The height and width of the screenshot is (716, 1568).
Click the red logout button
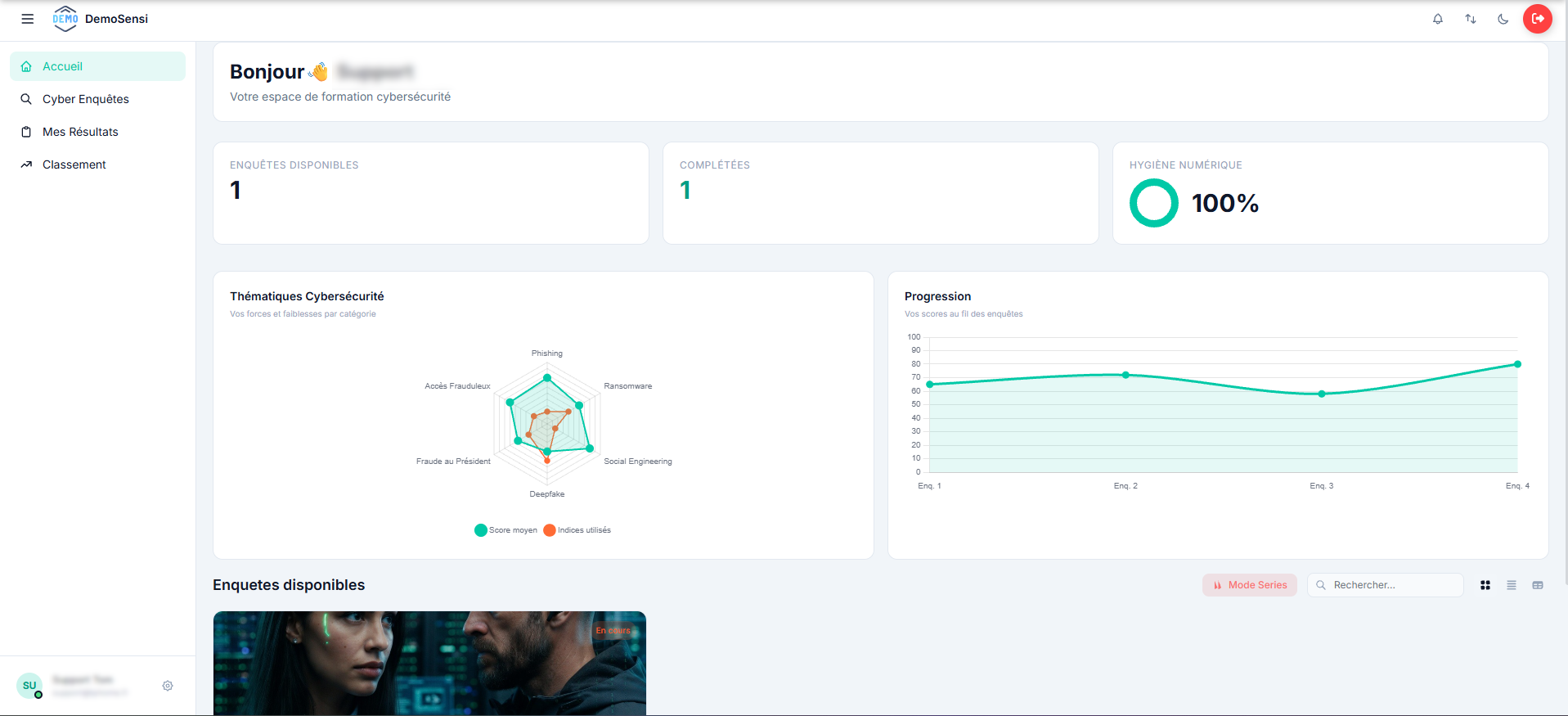coord(1538,19)
